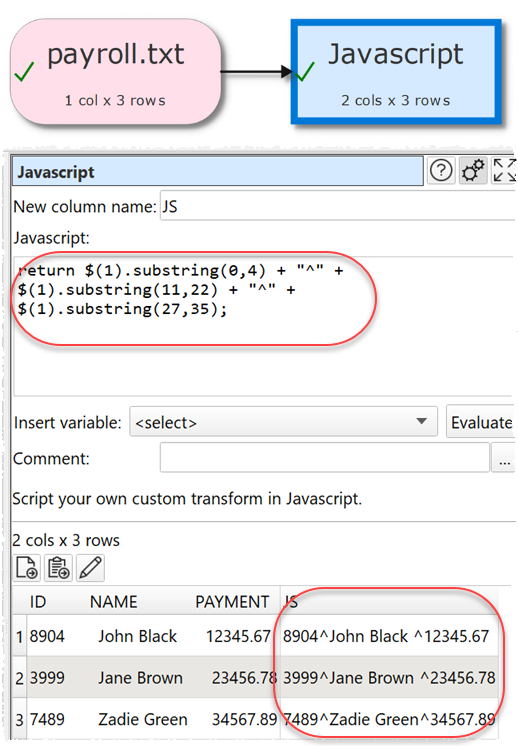This screenshot has width=518, height=746.
Task: Select the Javascript transform node
Action: [x=396, y=72]
